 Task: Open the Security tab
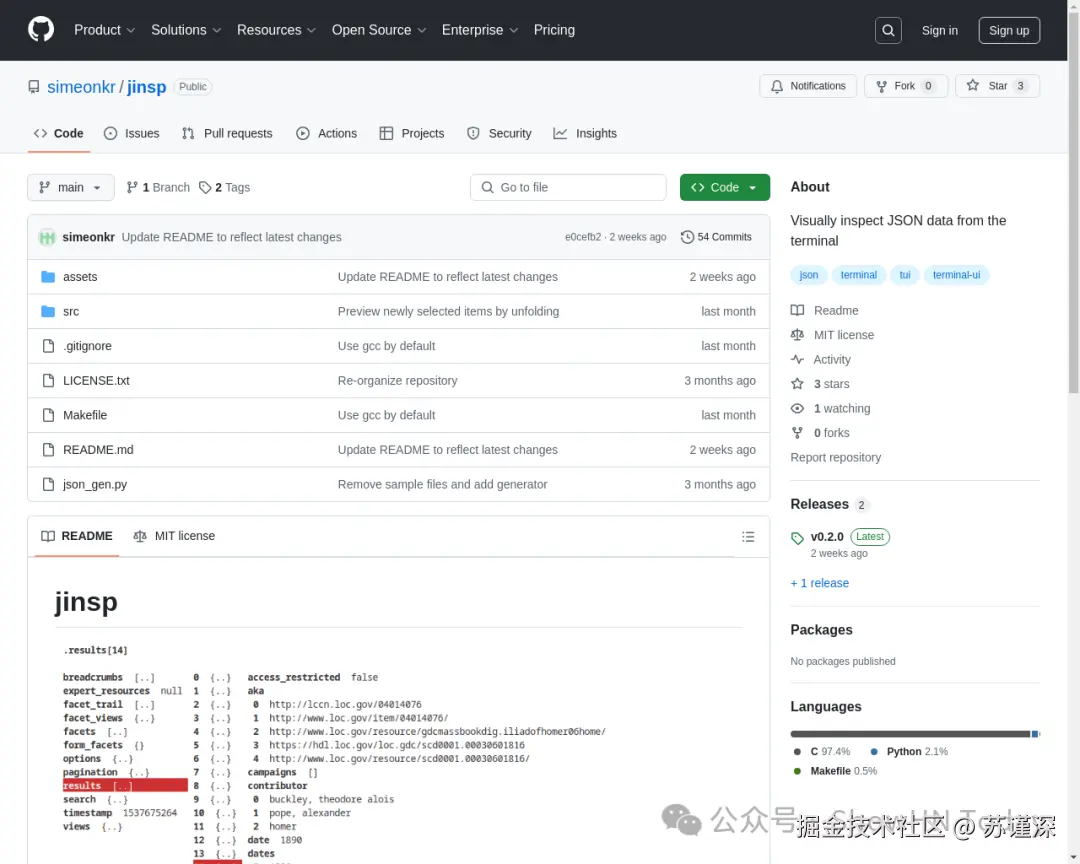tap(499, 134)
